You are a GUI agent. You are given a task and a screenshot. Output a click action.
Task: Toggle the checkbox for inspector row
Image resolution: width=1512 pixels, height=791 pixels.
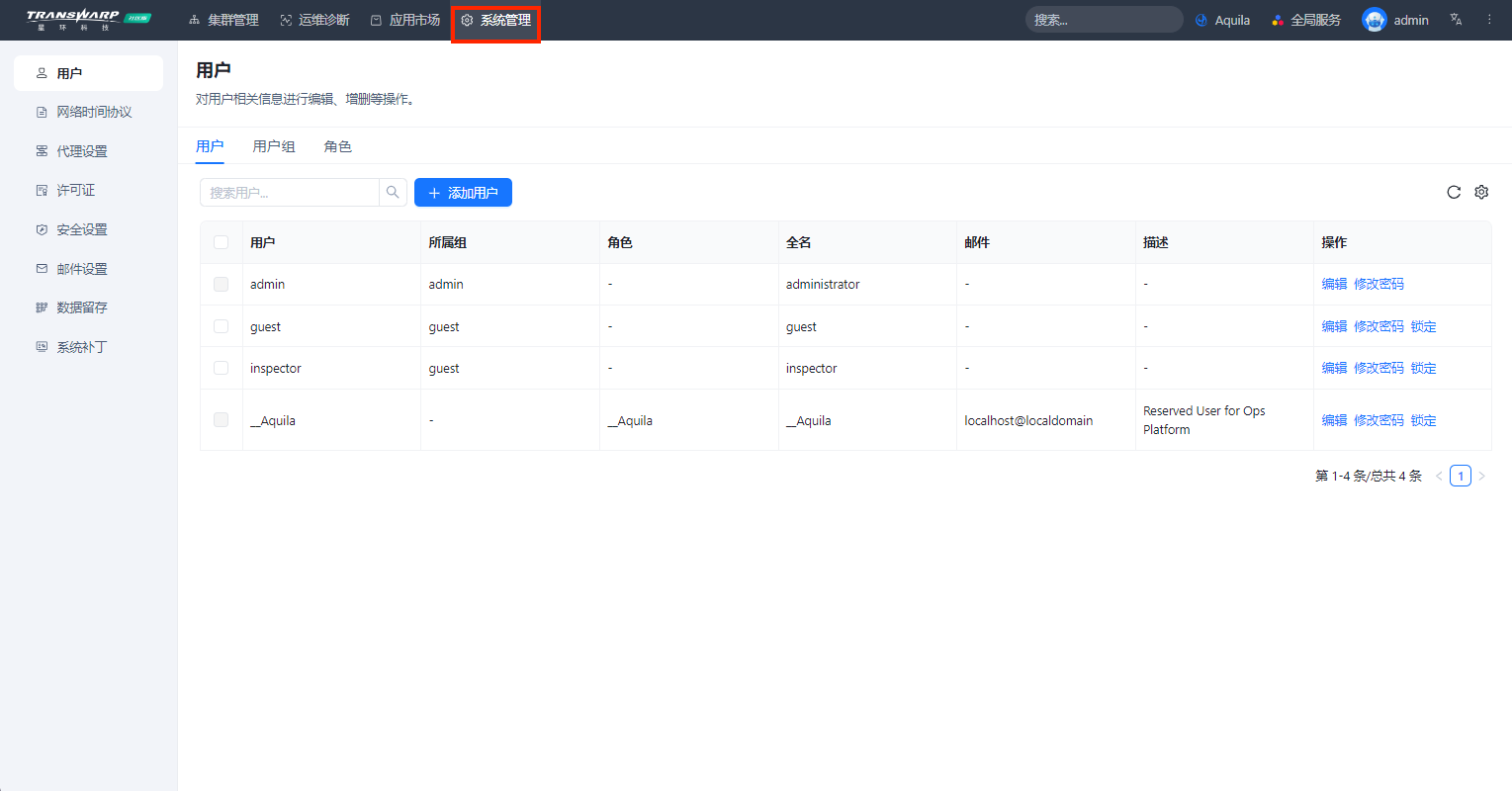pyautogui.click(x=221, y=368)
